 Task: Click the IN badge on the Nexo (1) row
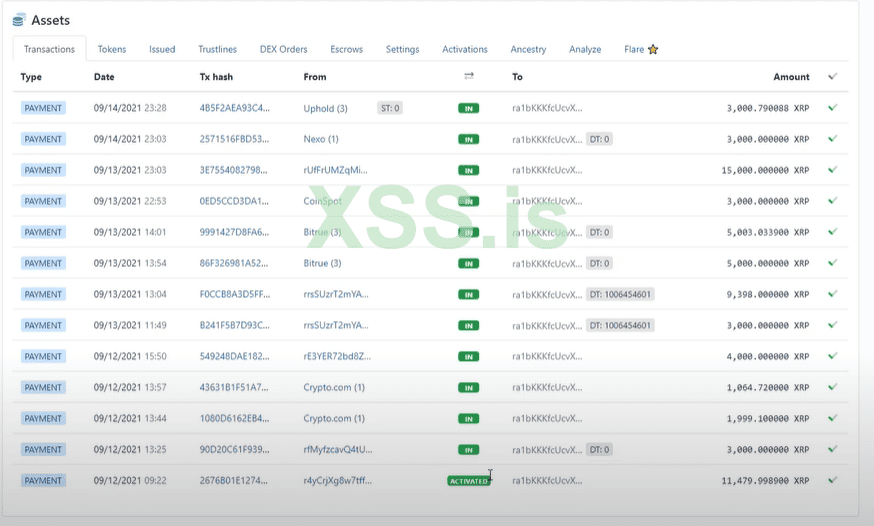point(468,139)
